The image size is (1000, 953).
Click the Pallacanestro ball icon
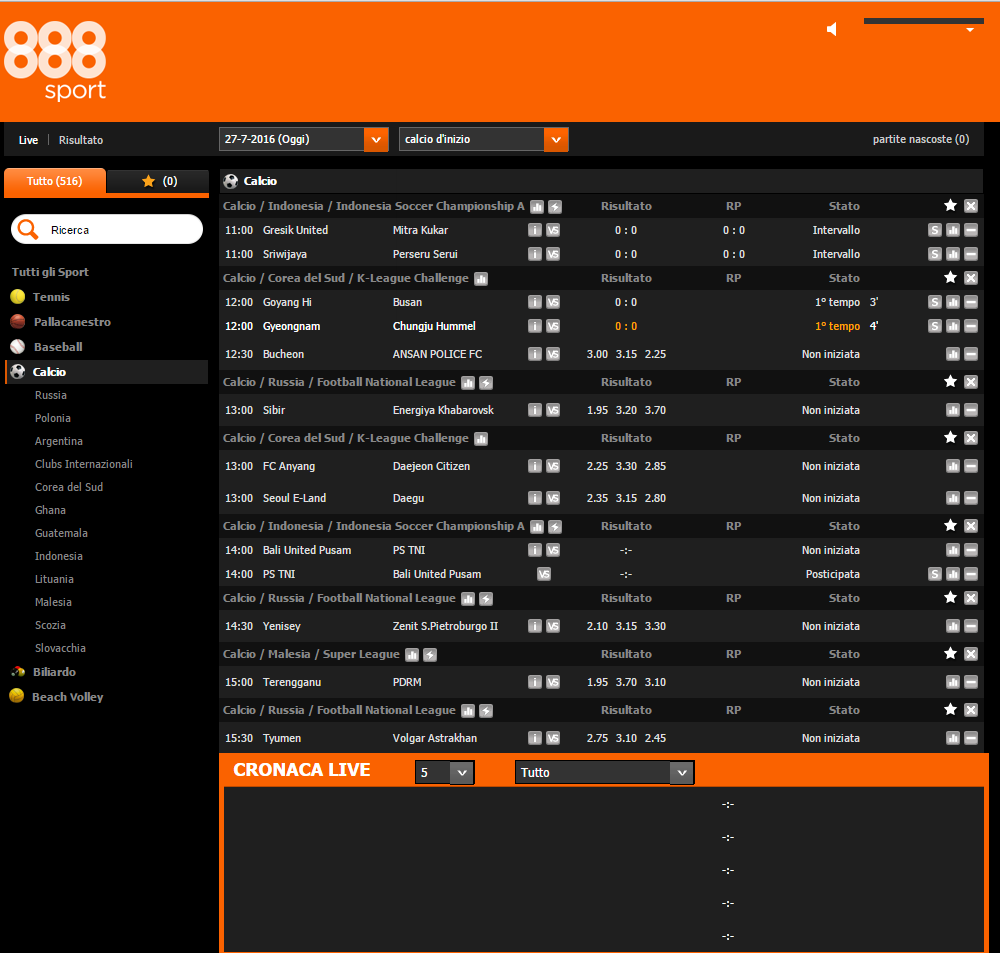coord(17,321)
